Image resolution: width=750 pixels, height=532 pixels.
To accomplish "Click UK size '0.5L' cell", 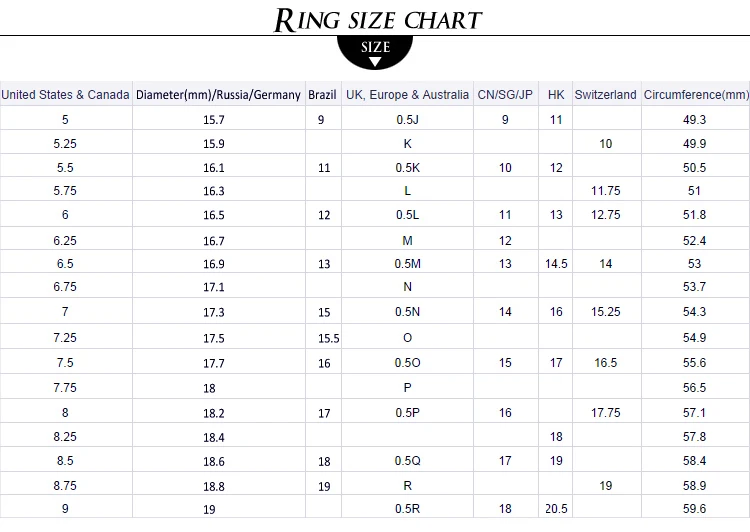I will [x=408, y=214].
